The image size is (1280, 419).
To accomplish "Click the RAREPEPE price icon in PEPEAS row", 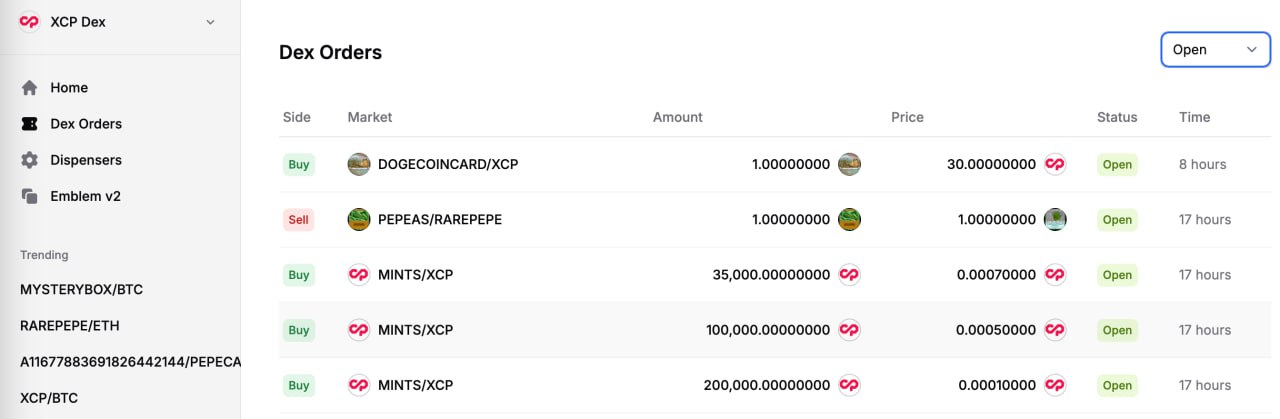I will tap(1055, 219).
